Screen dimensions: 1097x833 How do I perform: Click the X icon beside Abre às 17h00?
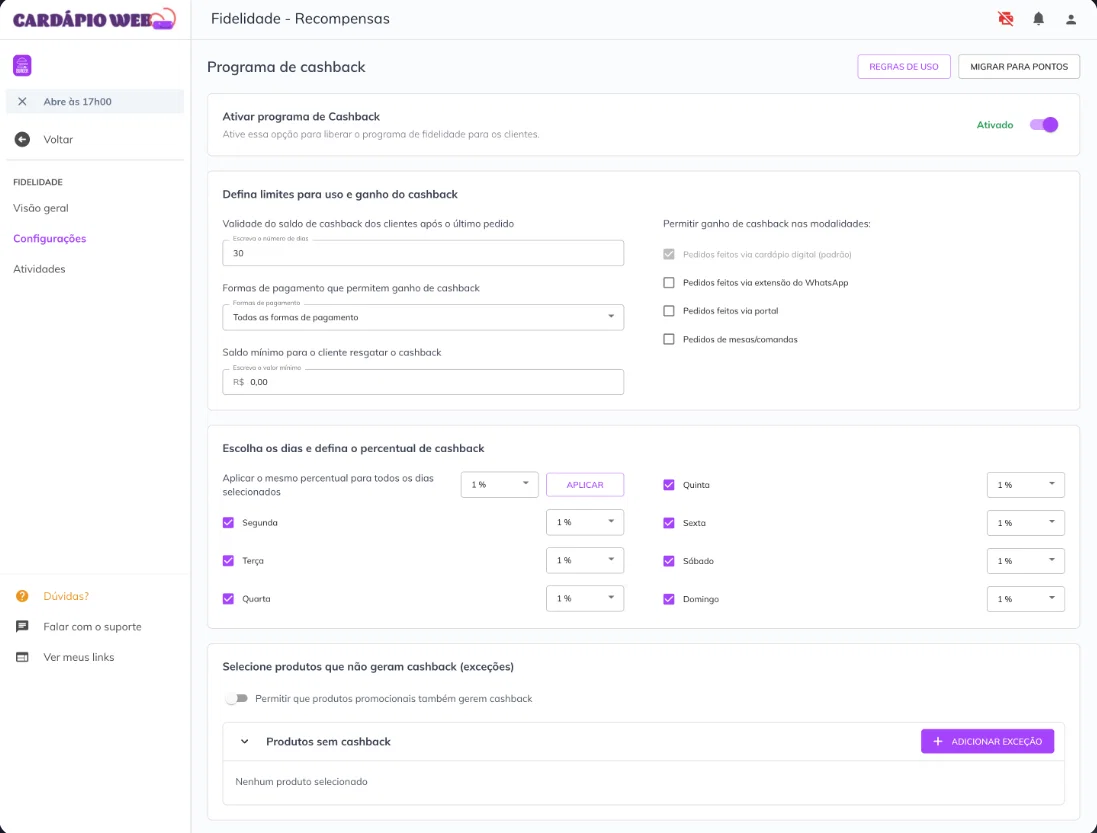22,101
